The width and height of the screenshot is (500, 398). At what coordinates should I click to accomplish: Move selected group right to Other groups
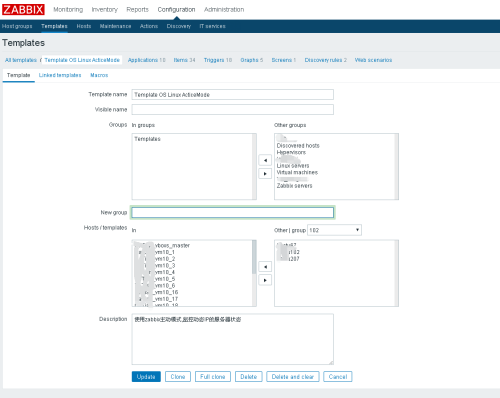tap(265, 174)
